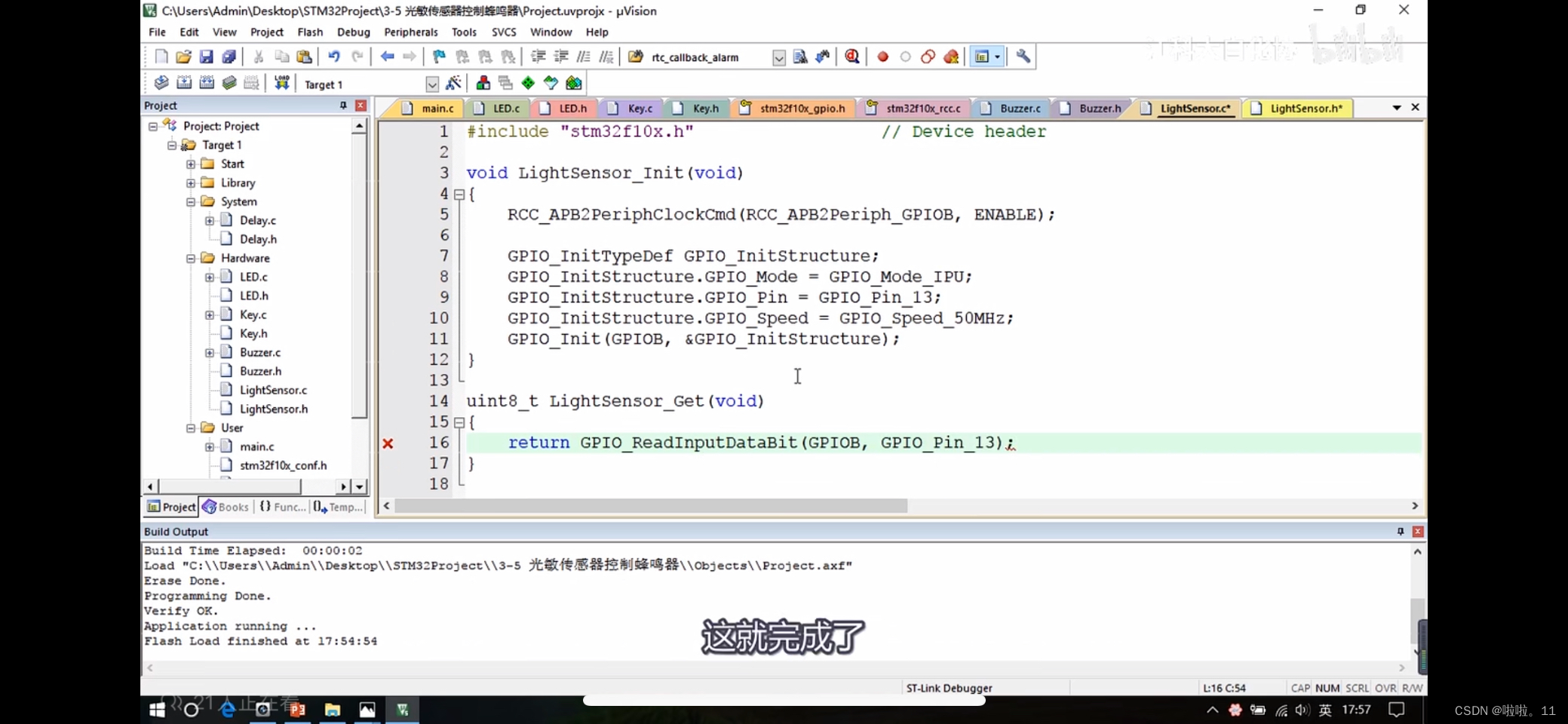Open the Manage Run-Time Environment green diamond icon
This screenshot has height=724, width=1568.
click(x=528, y=83)
